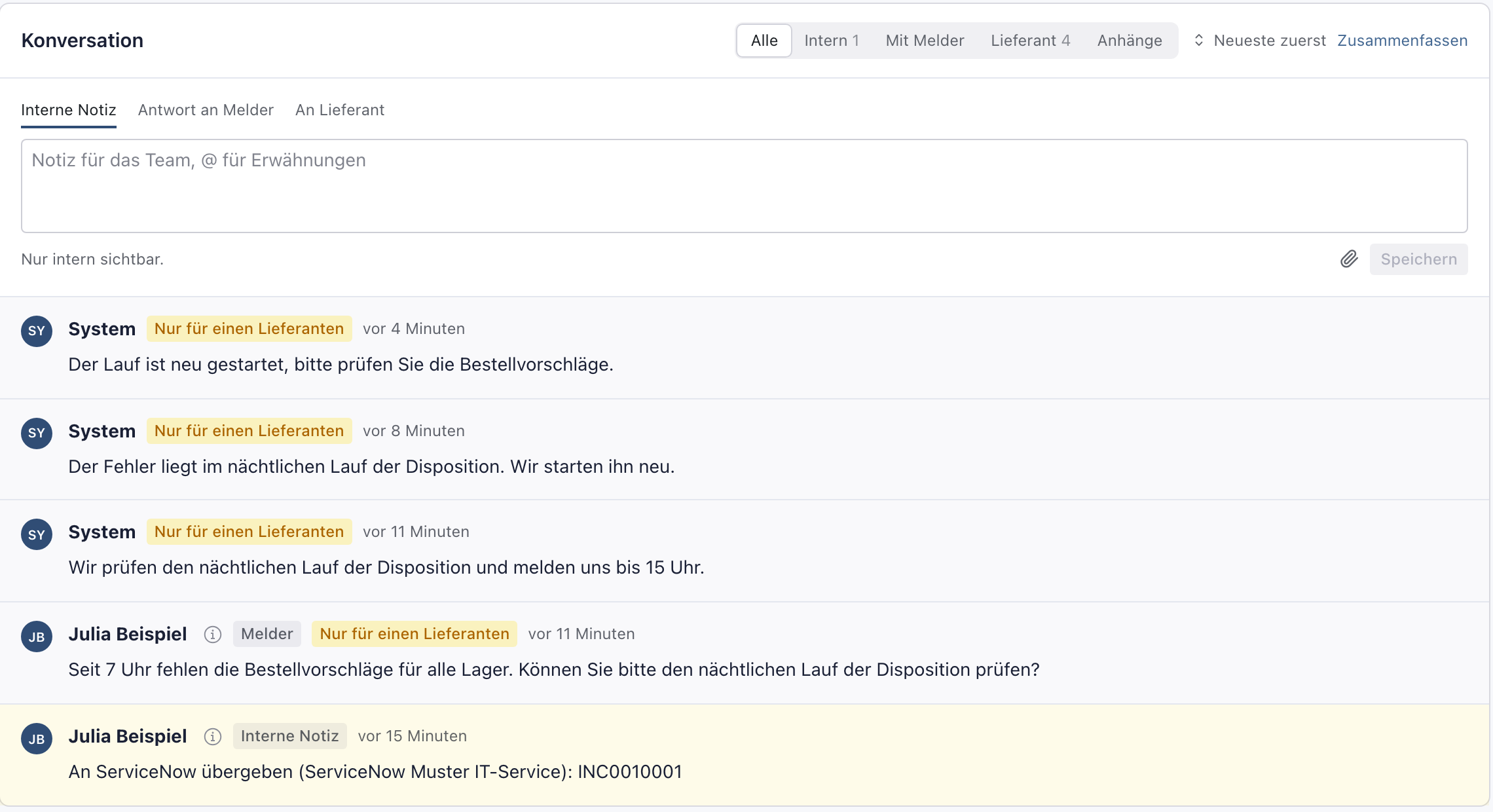Click info icon beside Julia Beispiel Melder
Viewport: 1493px width, 812px height.
click(x=213, y=635)
